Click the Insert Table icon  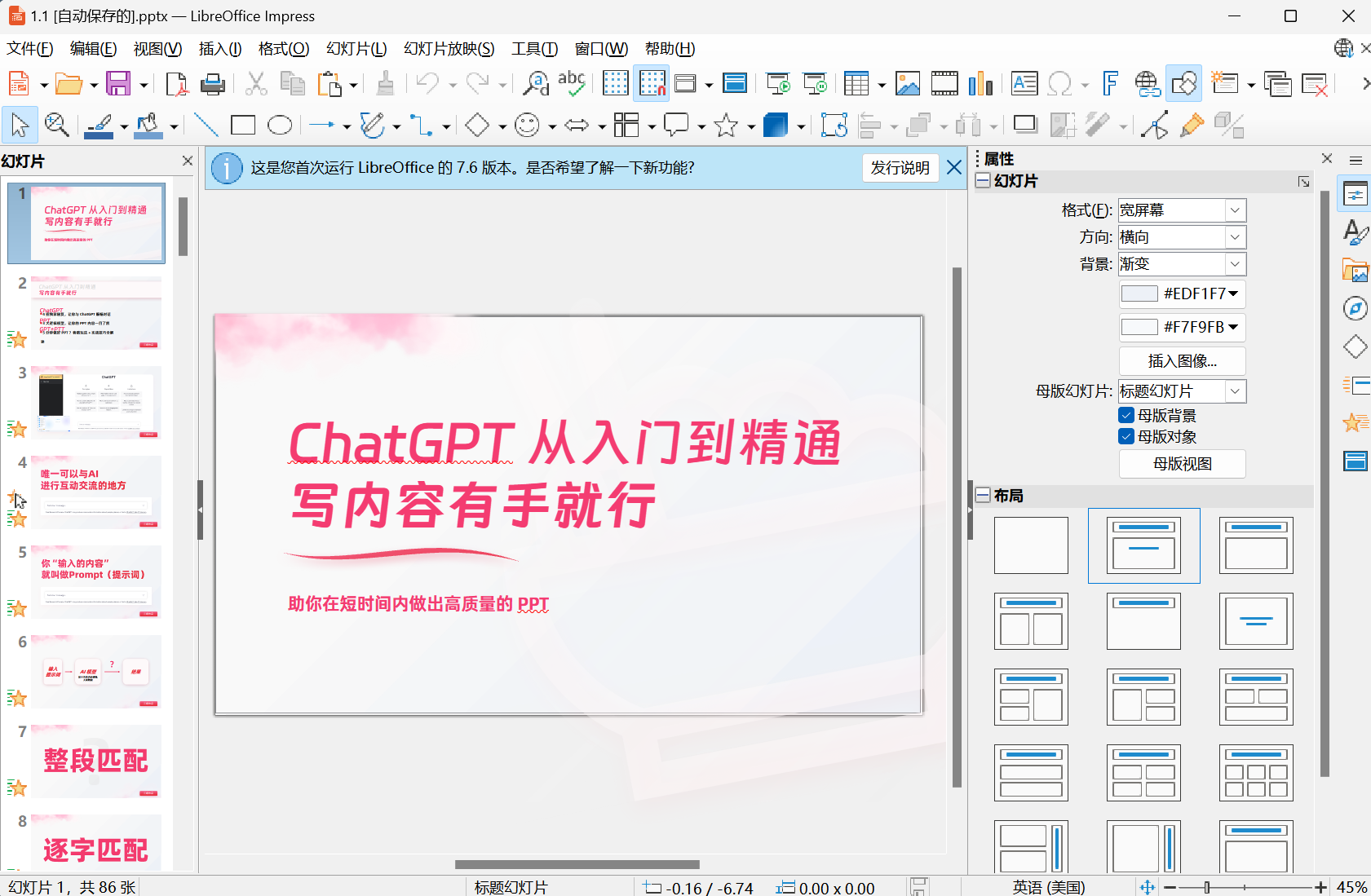point(856,84)
